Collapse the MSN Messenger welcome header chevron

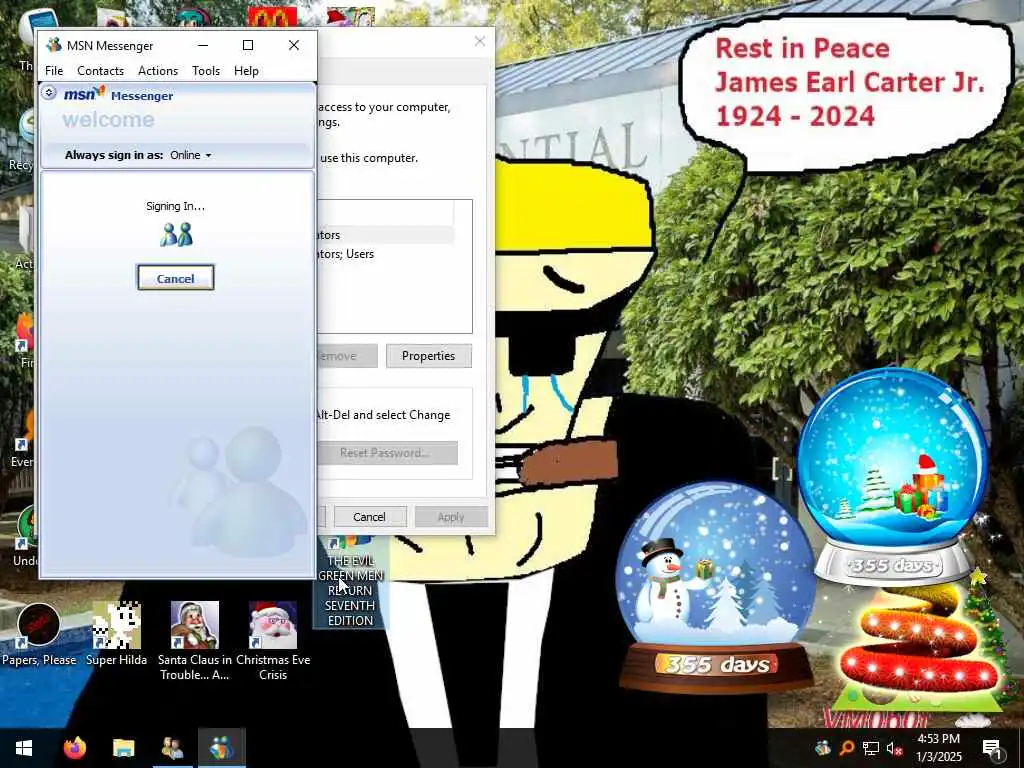pos(49,93)
